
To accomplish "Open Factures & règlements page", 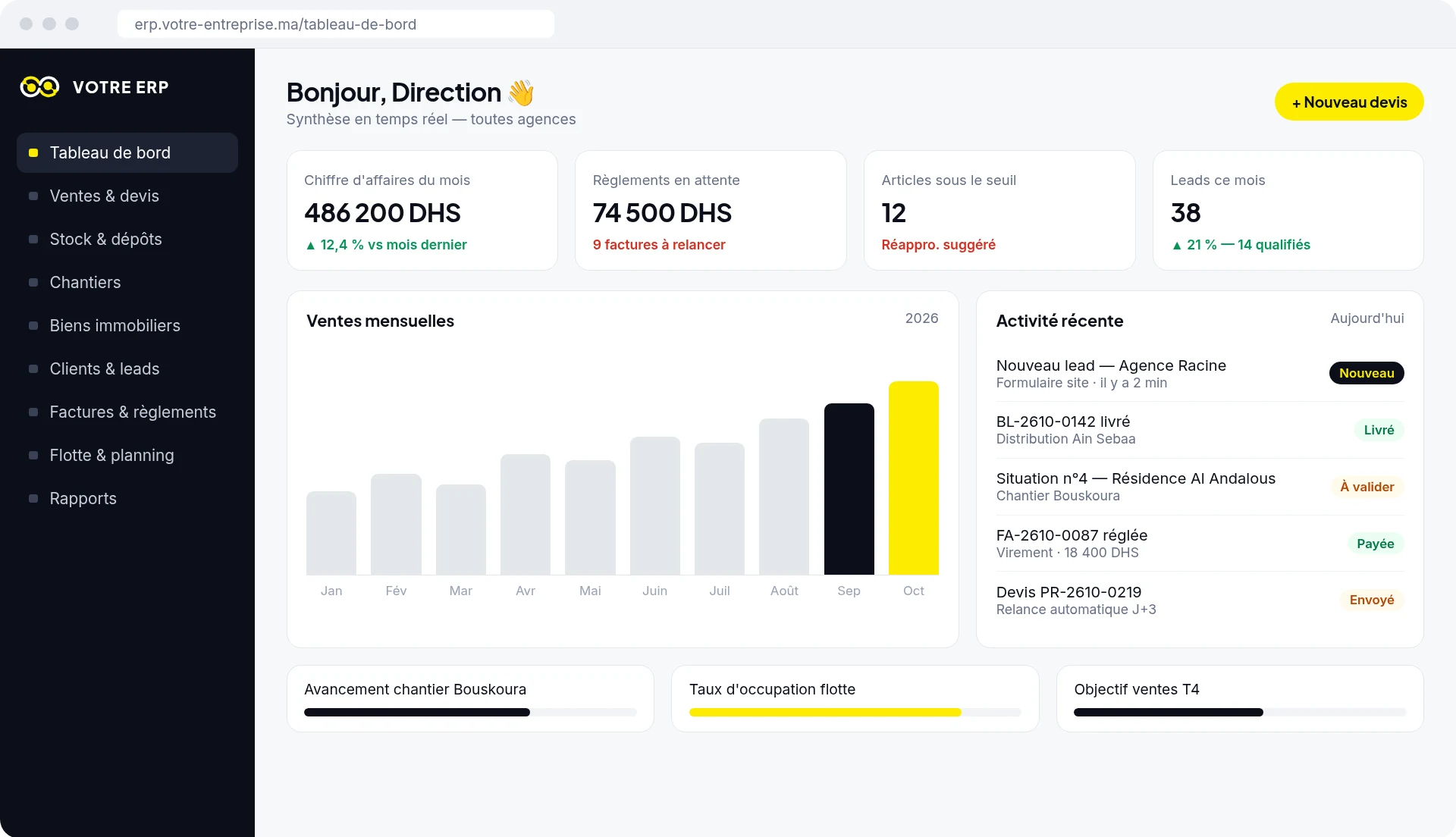I will click(127, 412).
